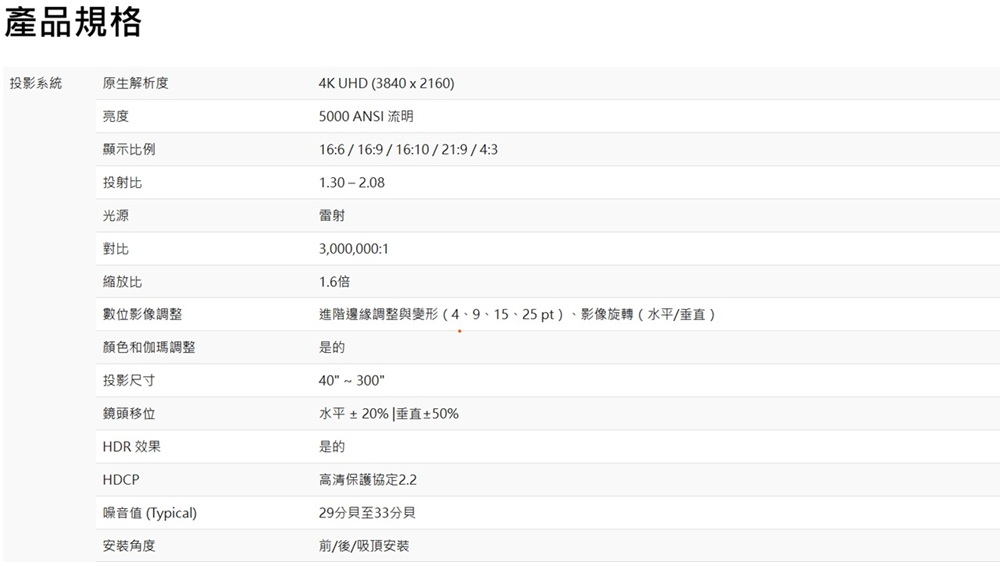Click the 16:6 / 16:9 aspect ratio value
The image size is (1000, 562).
point(408,150)
